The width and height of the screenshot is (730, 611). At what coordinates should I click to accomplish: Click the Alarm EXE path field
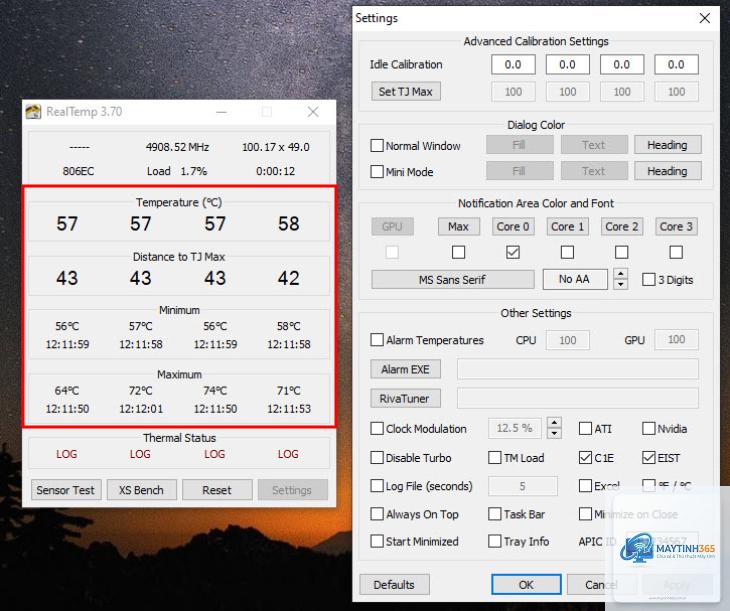click(x=578, y=369)
